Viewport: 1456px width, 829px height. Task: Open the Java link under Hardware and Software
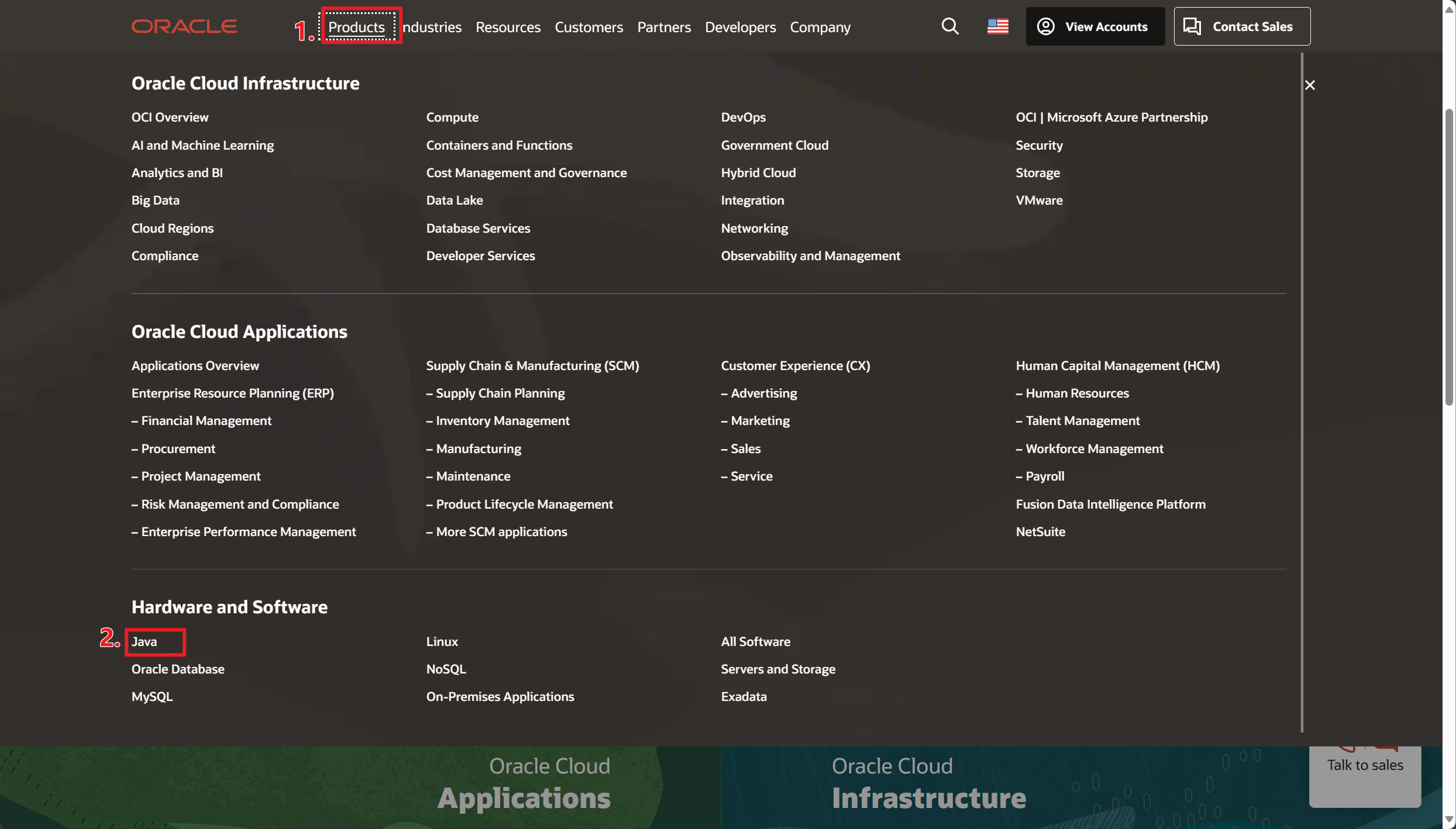(144, 641)
